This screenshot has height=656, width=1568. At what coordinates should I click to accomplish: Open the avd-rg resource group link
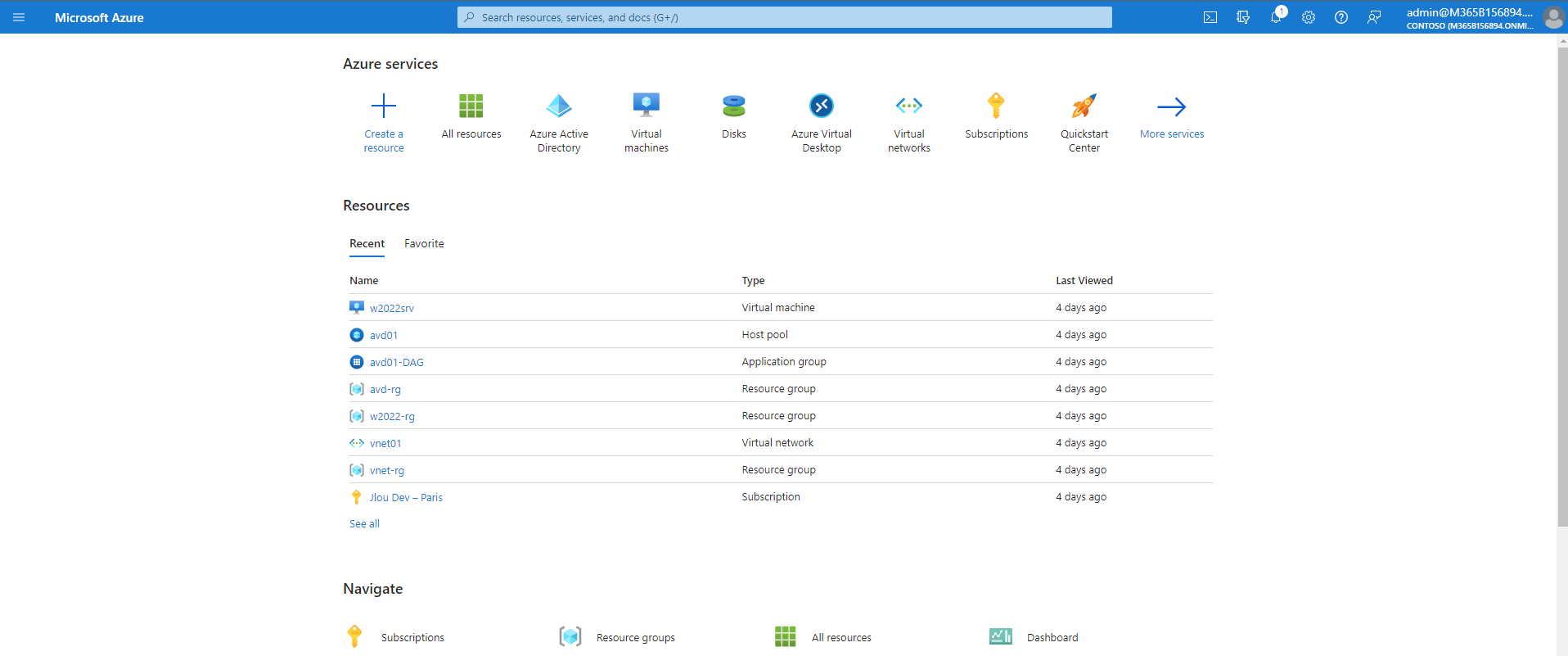click(385, 389)
